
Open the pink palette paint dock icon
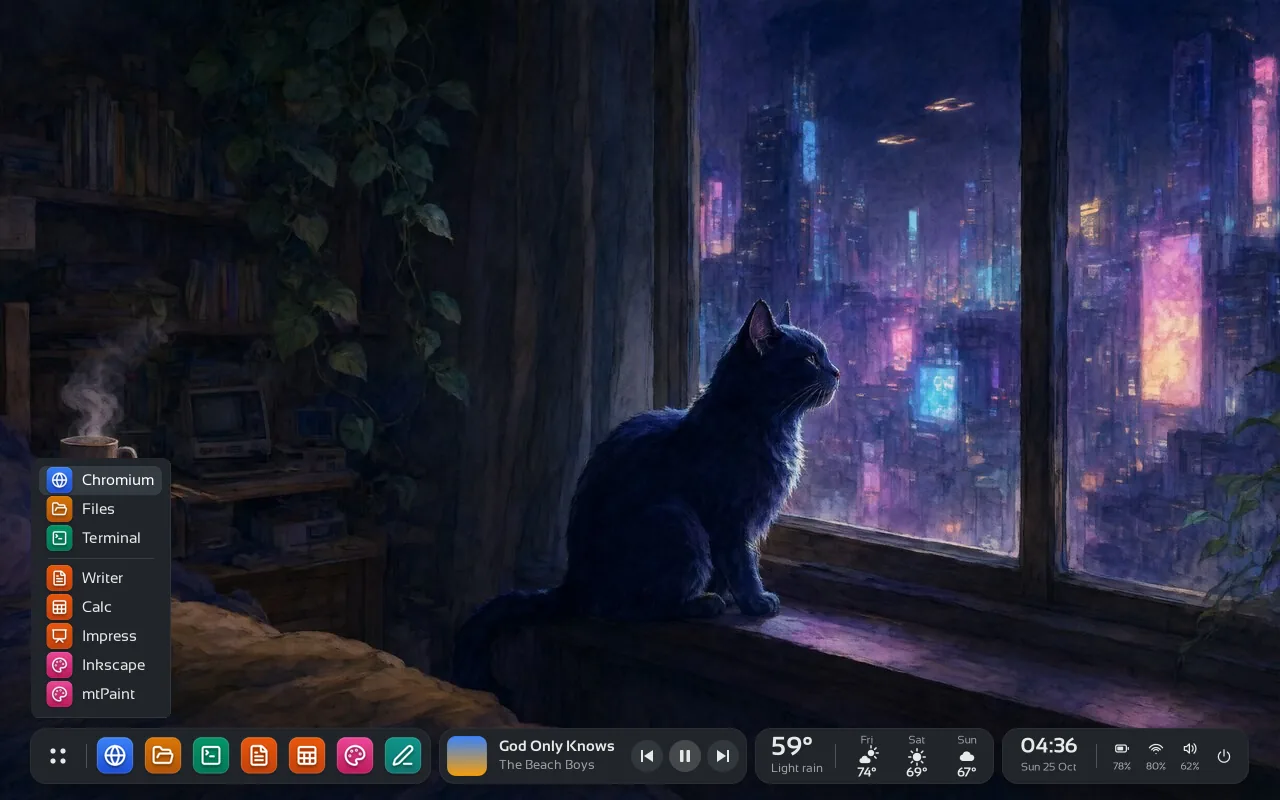point(355,756)
